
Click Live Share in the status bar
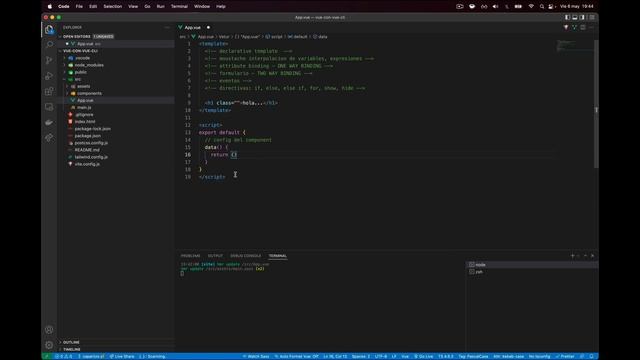point(122,357)
